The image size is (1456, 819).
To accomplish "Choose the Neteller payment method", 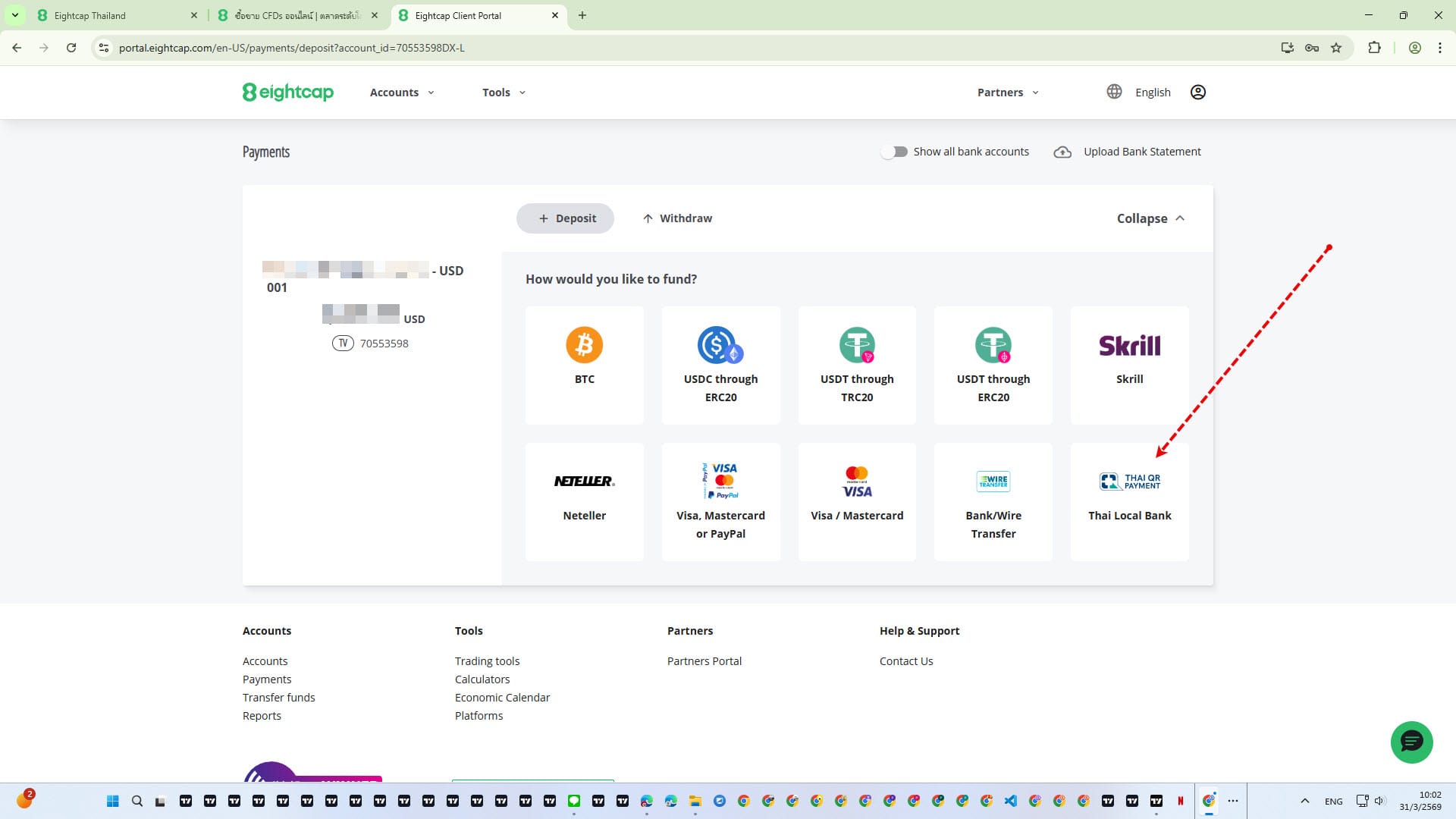I will click(x=584, y=482).
